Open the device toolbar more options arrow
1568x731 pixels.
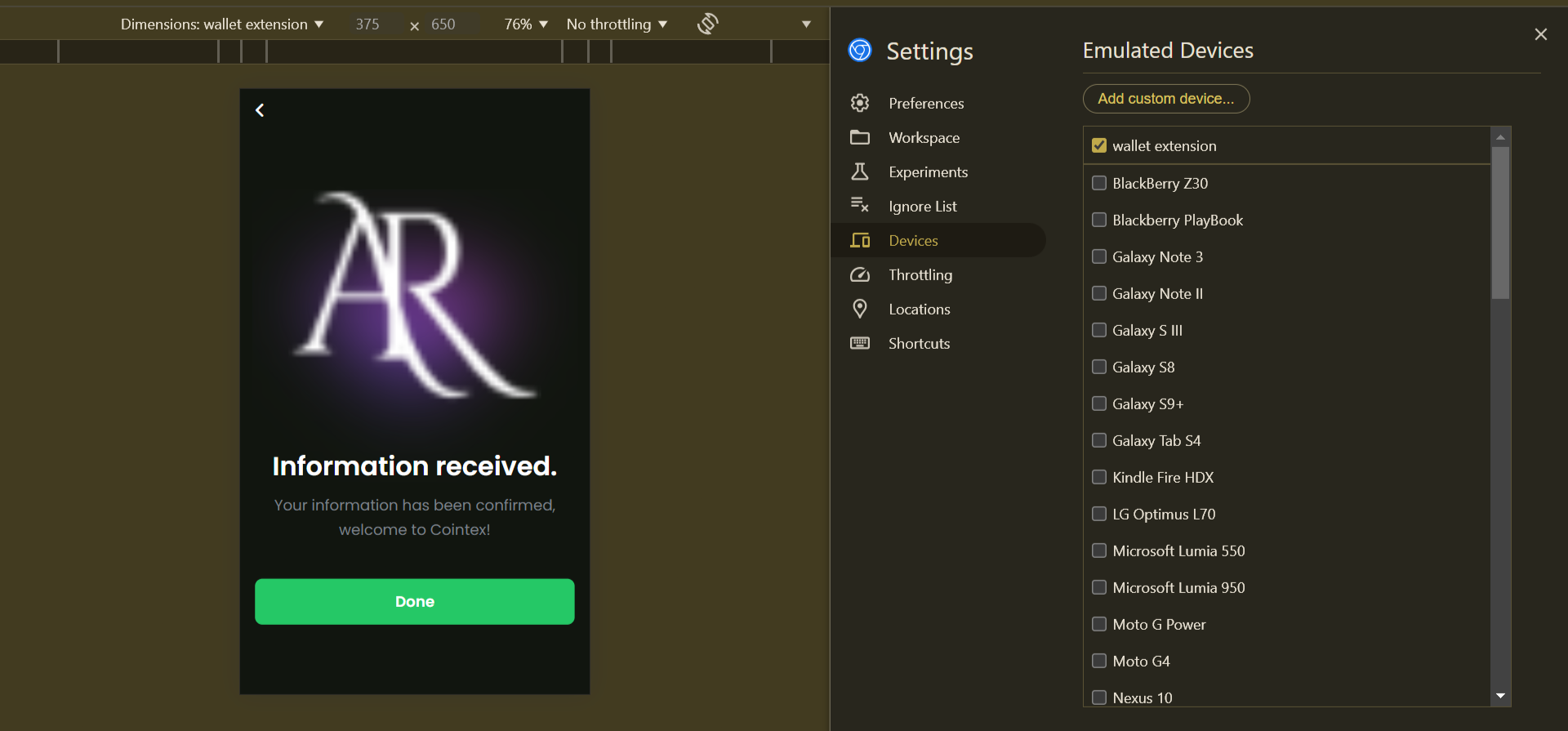pos(806,25)
